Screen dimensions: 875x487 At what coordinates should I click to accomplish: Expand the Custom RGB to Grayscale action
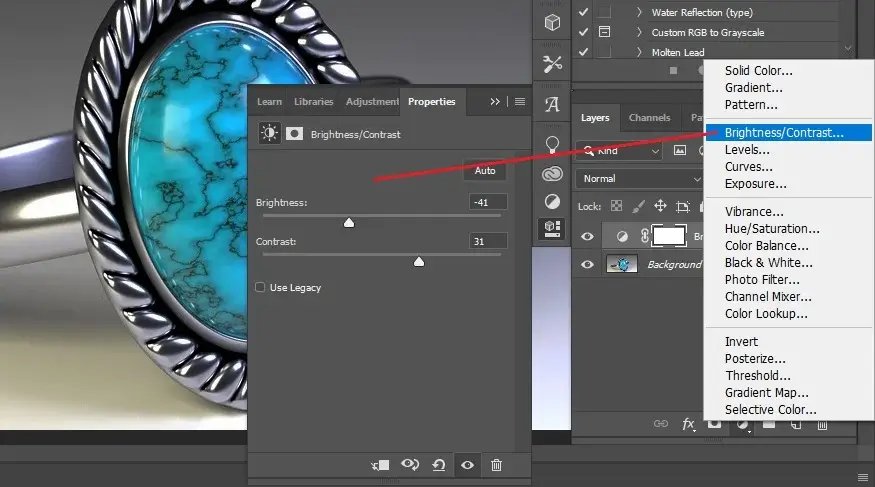point(640,32)
